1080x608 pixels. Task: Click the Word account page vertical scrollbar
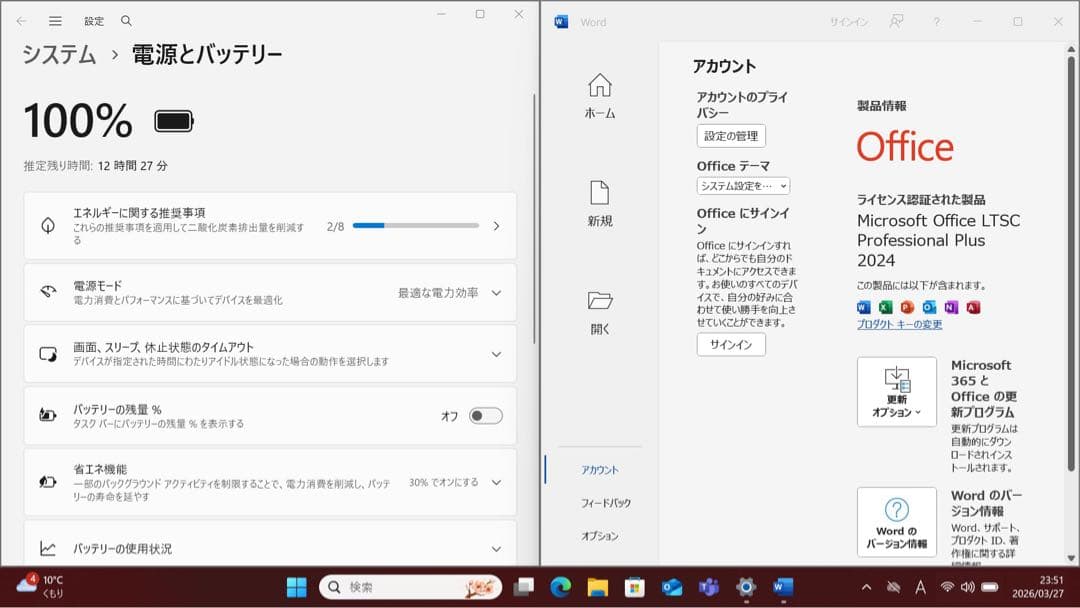point(1071,263)
